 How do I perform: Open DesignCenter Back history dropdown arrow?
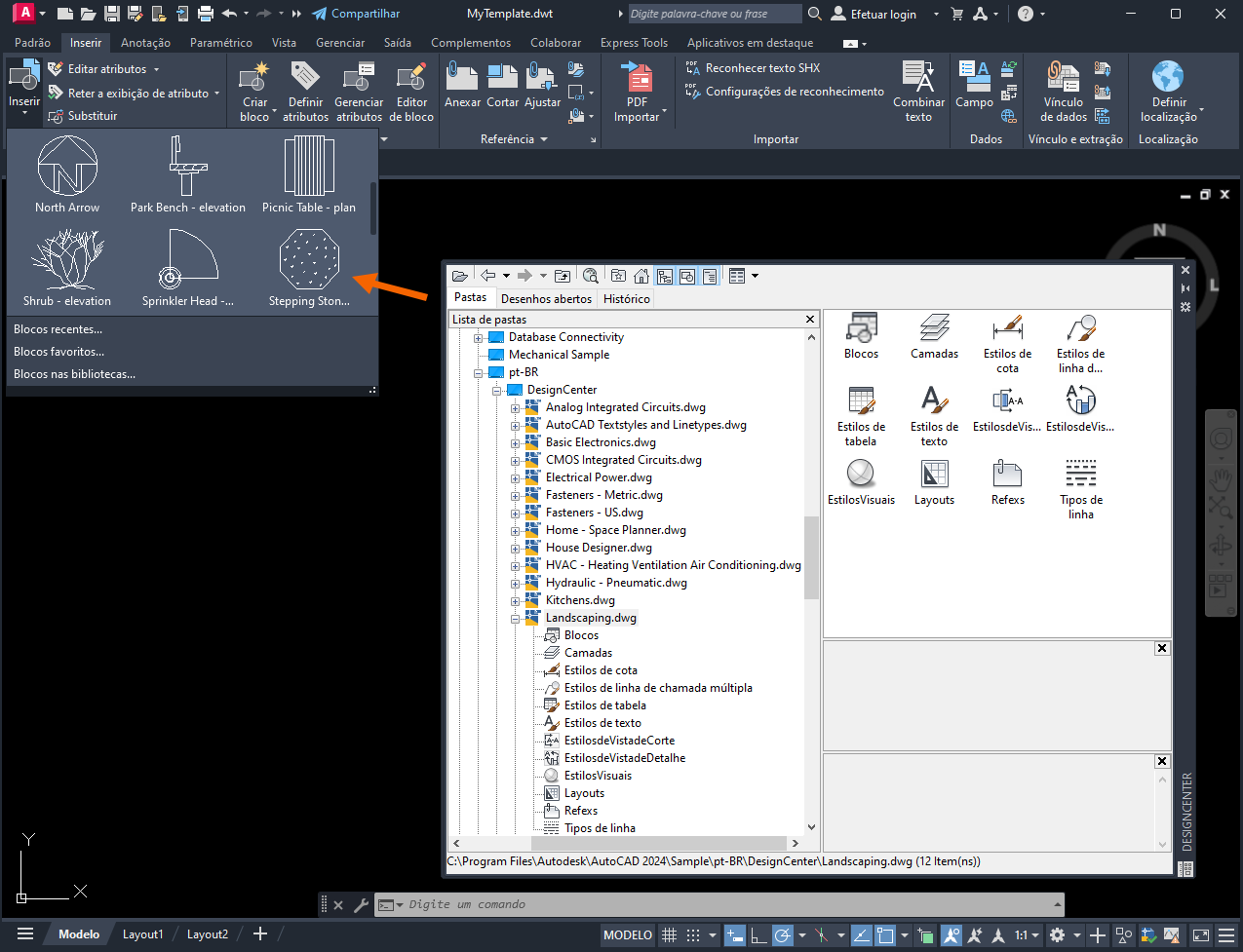[x=506, y=276]
